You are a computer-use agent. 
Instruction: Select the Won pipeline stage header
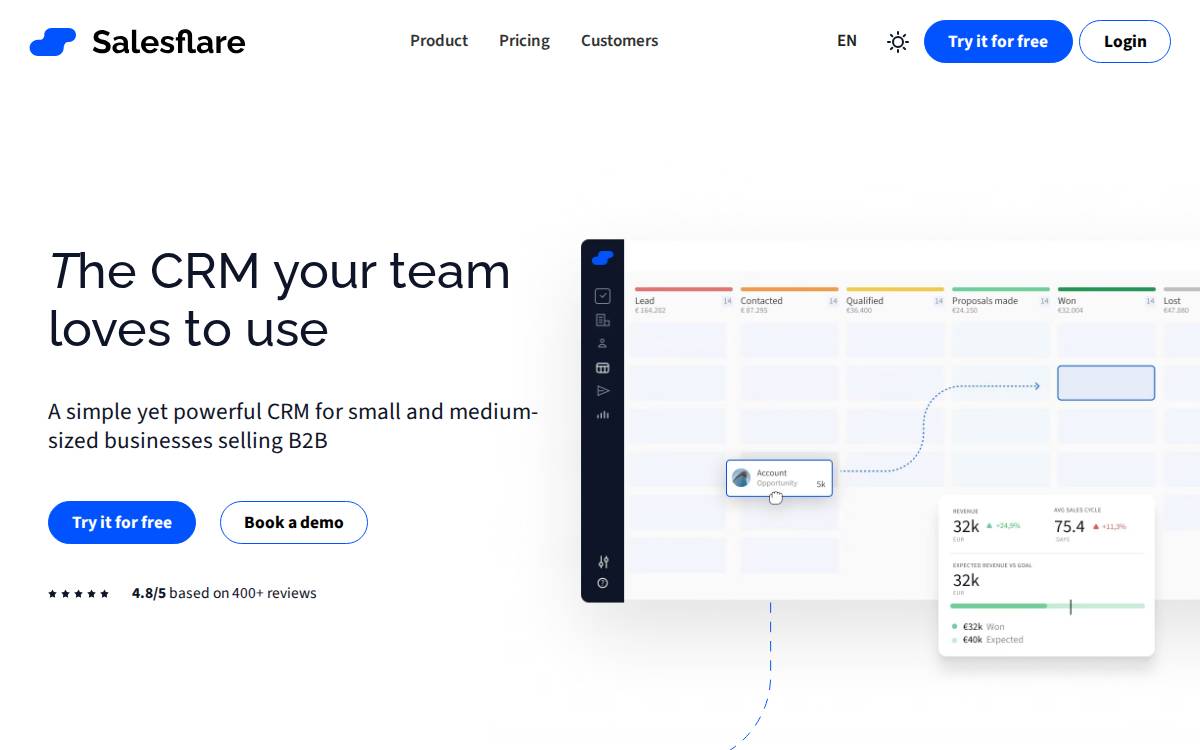1067,301
